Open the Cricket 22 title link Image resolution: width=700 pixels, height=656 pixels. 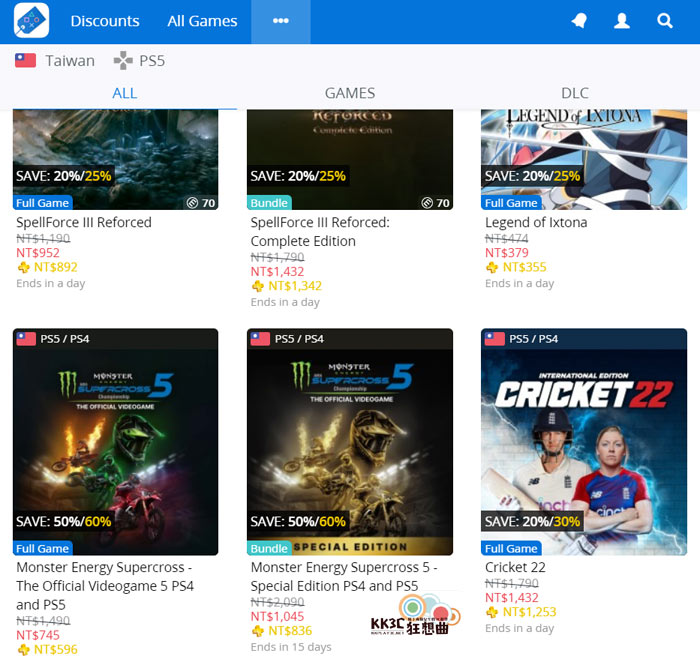coord(515,567)
